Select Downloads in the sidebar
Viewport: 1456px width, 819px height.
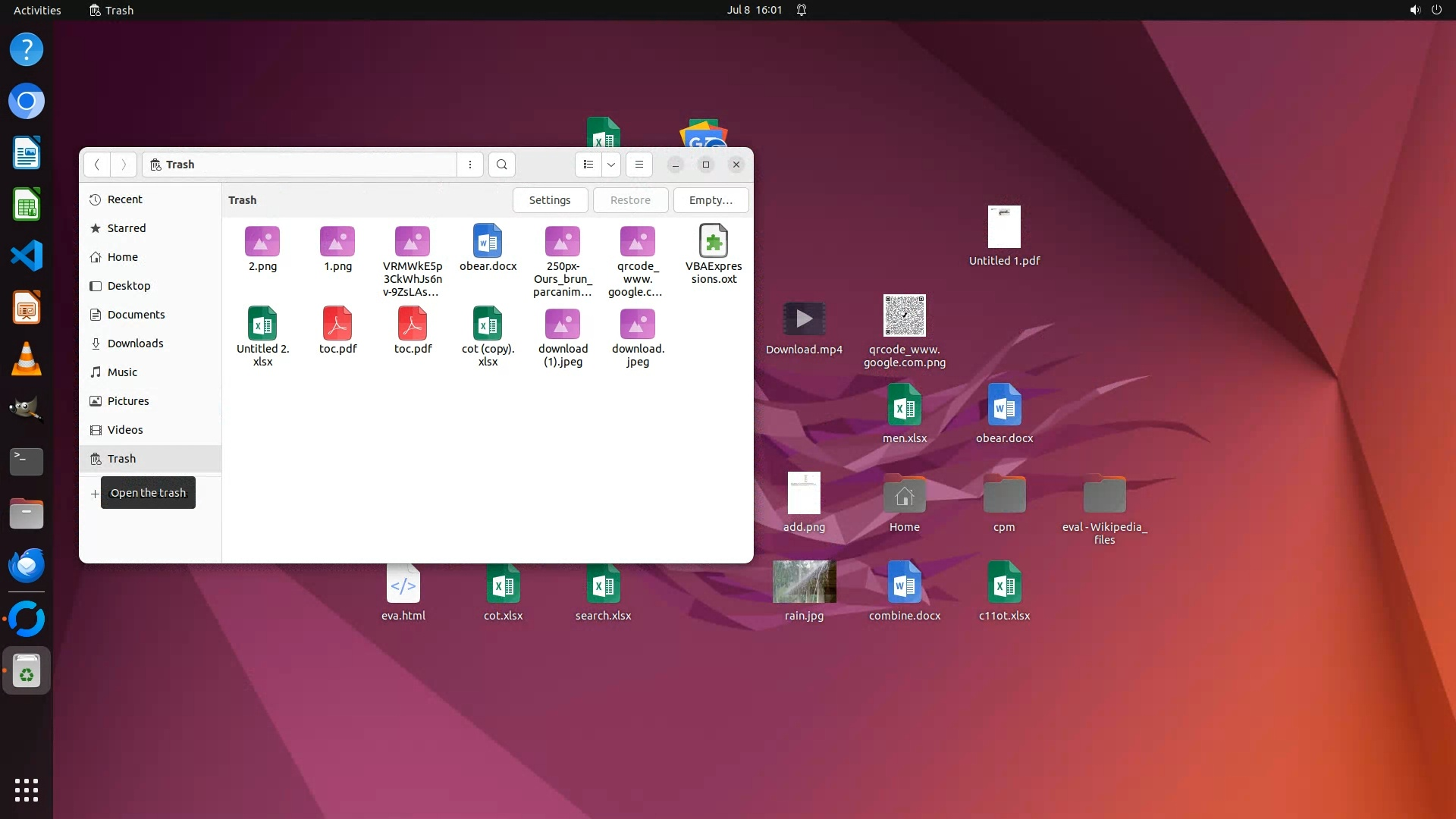135,344
